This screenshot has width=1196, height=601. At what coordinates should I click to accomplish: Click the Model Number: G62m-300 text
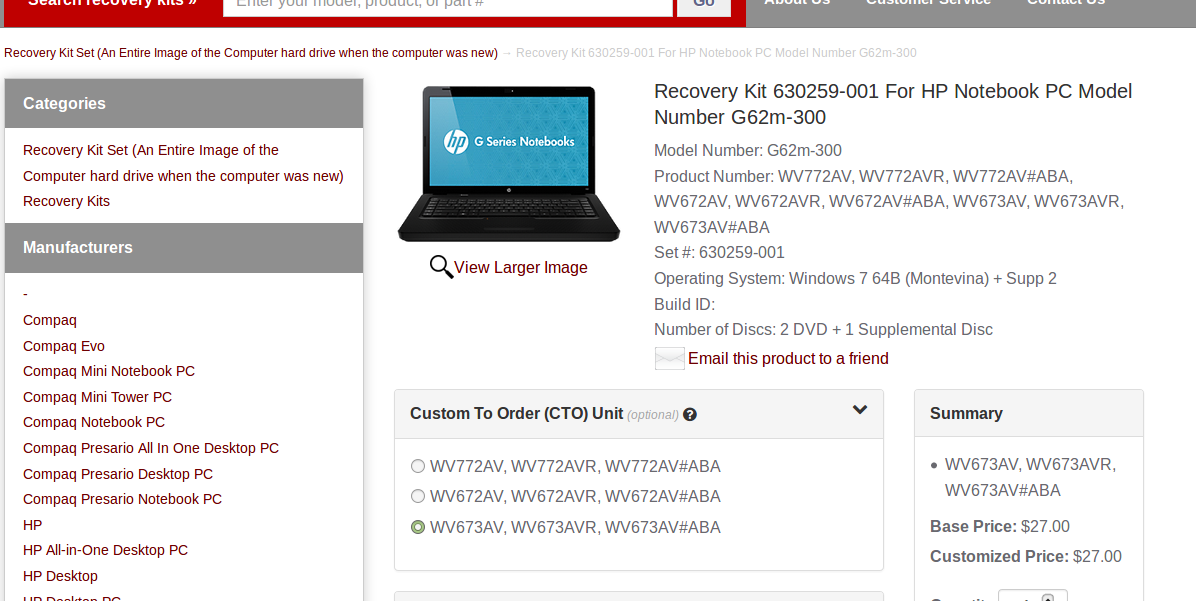click(748, 150)
